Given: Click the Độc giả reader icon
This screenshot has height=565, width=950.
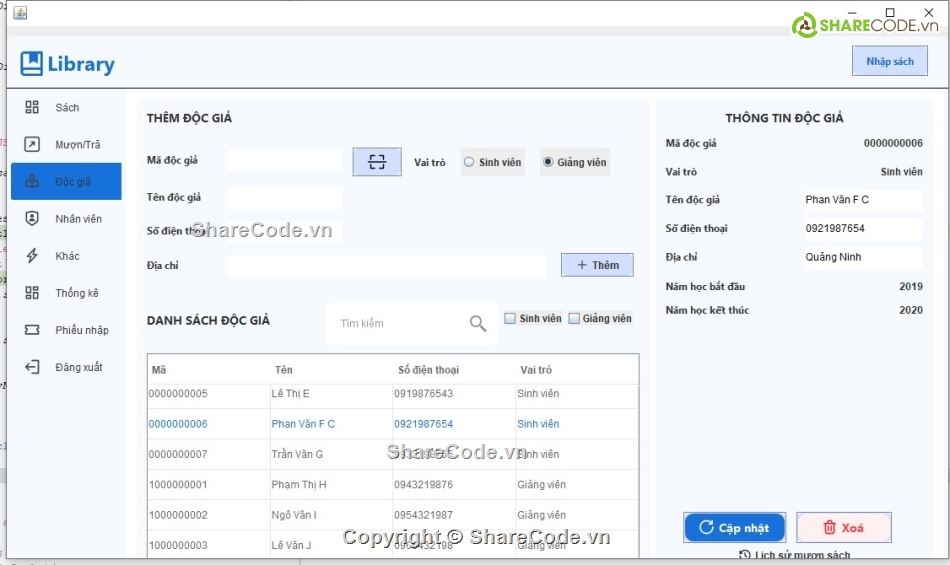Looking at the screenshot, I should click(32, 181).
